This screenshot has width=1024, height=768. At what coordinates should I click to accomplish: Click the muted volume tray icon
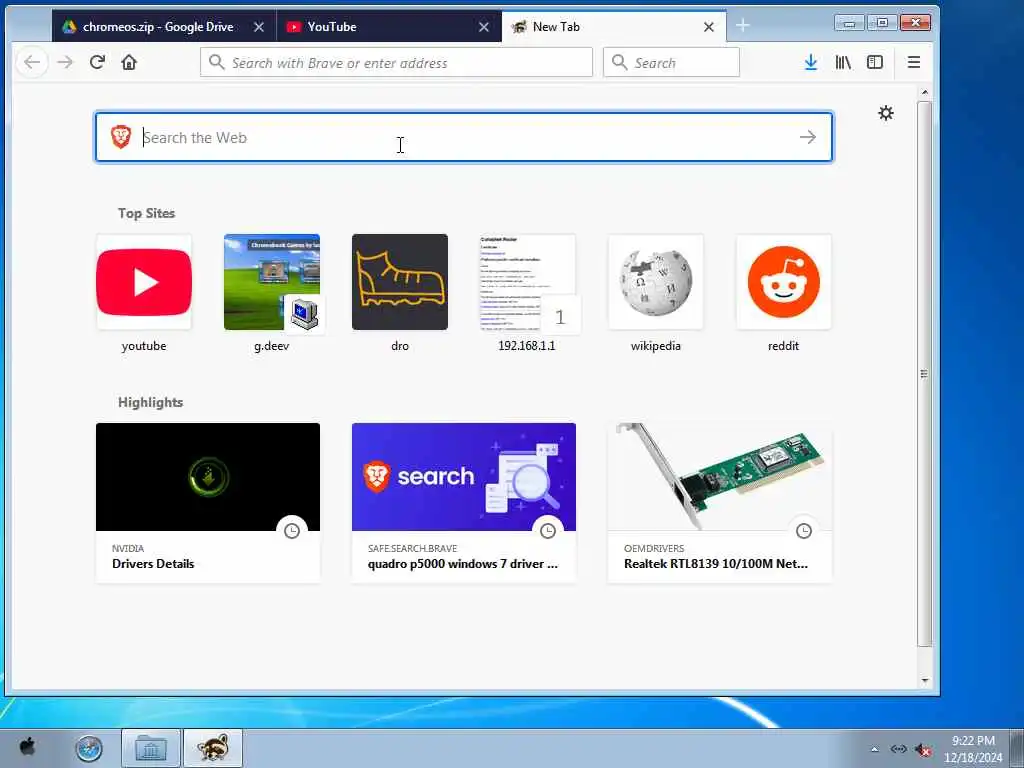(x=923, y=750)
